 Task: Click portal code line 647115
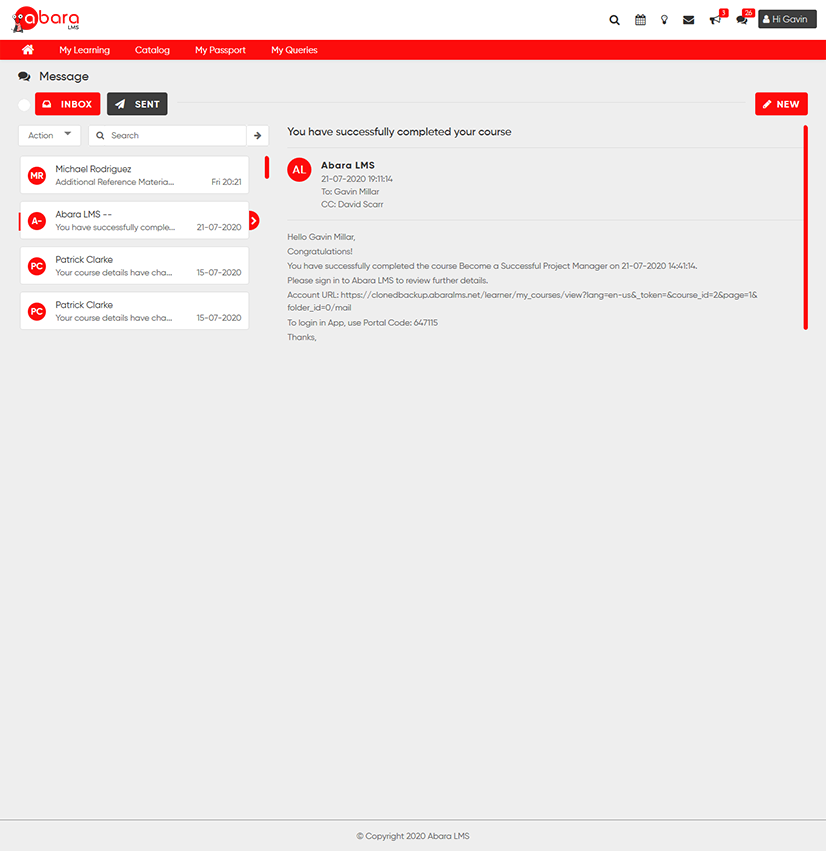click(x=363, y=322)
